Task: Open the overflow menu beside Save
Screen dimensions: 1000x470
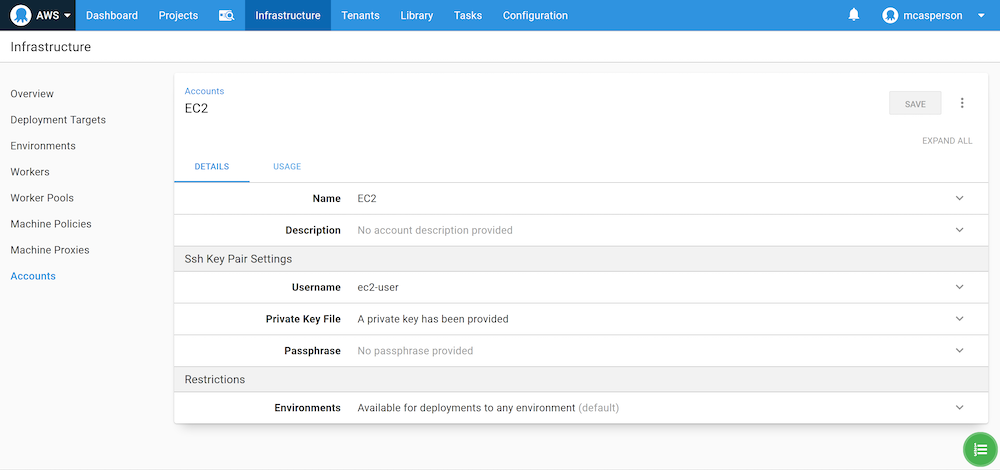Action: pos(962,103)
